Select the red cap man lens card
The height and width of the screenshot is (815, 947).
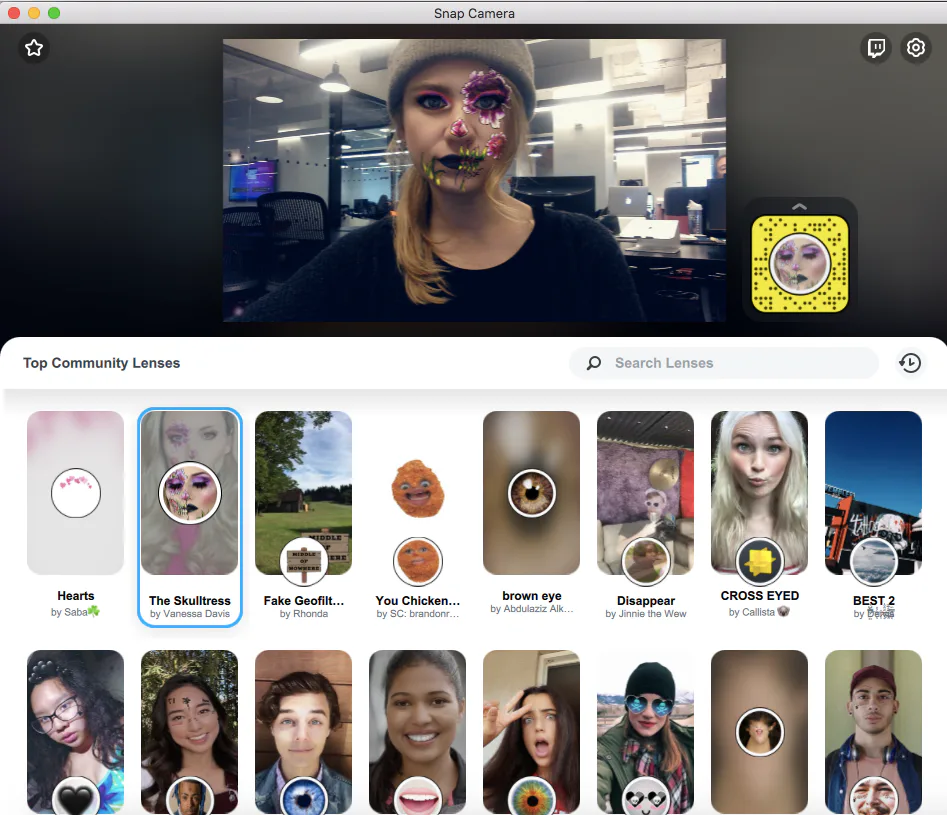873,732
